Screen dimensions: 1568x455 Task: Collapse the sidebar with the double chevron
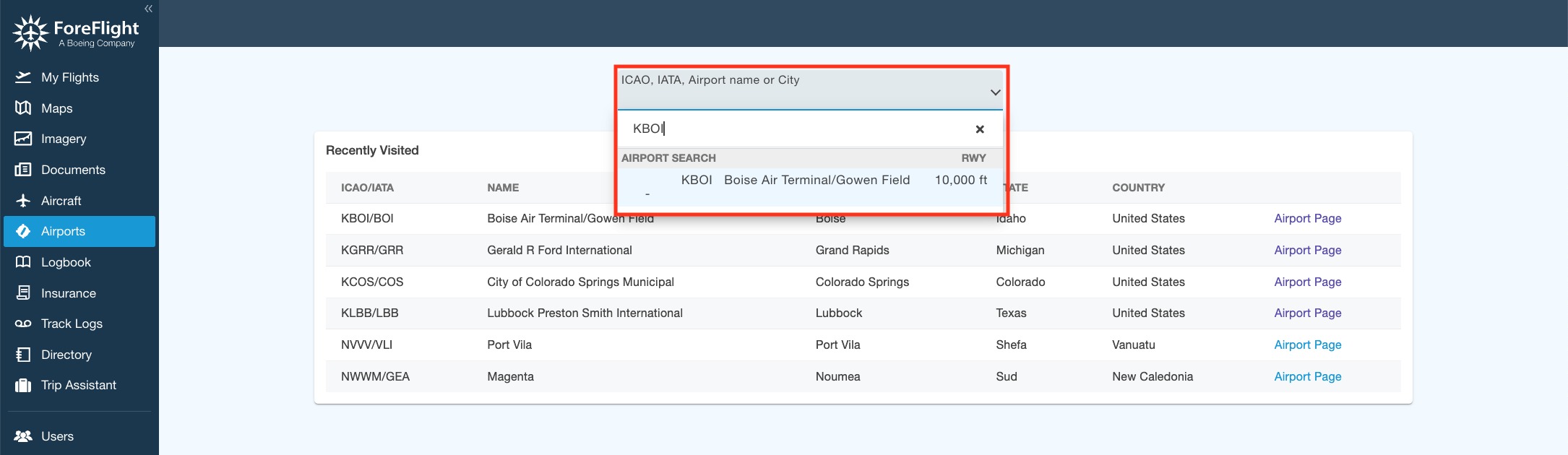148,9
